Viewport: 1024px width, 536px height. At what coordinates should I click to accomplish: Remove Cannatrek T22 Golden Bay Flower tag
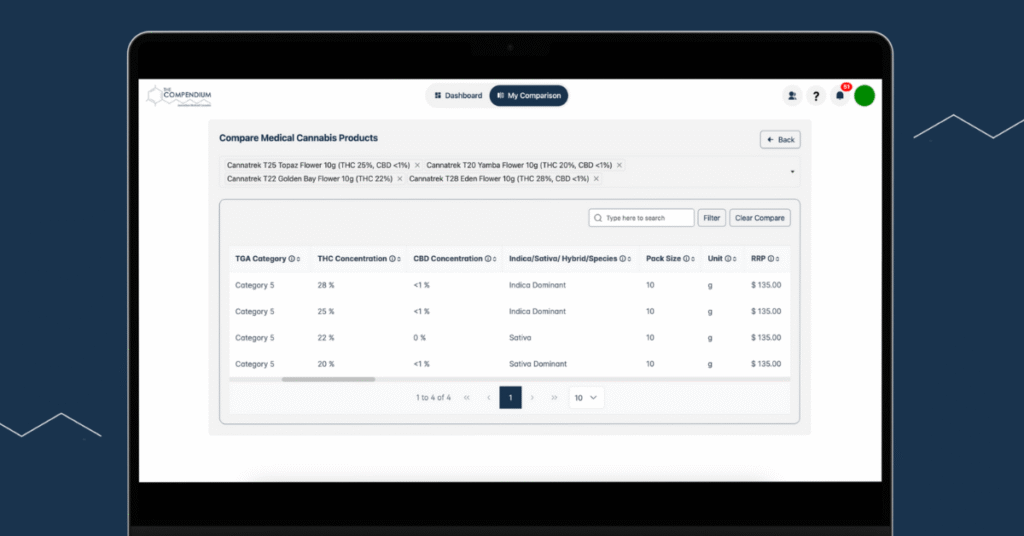[400, 179]
